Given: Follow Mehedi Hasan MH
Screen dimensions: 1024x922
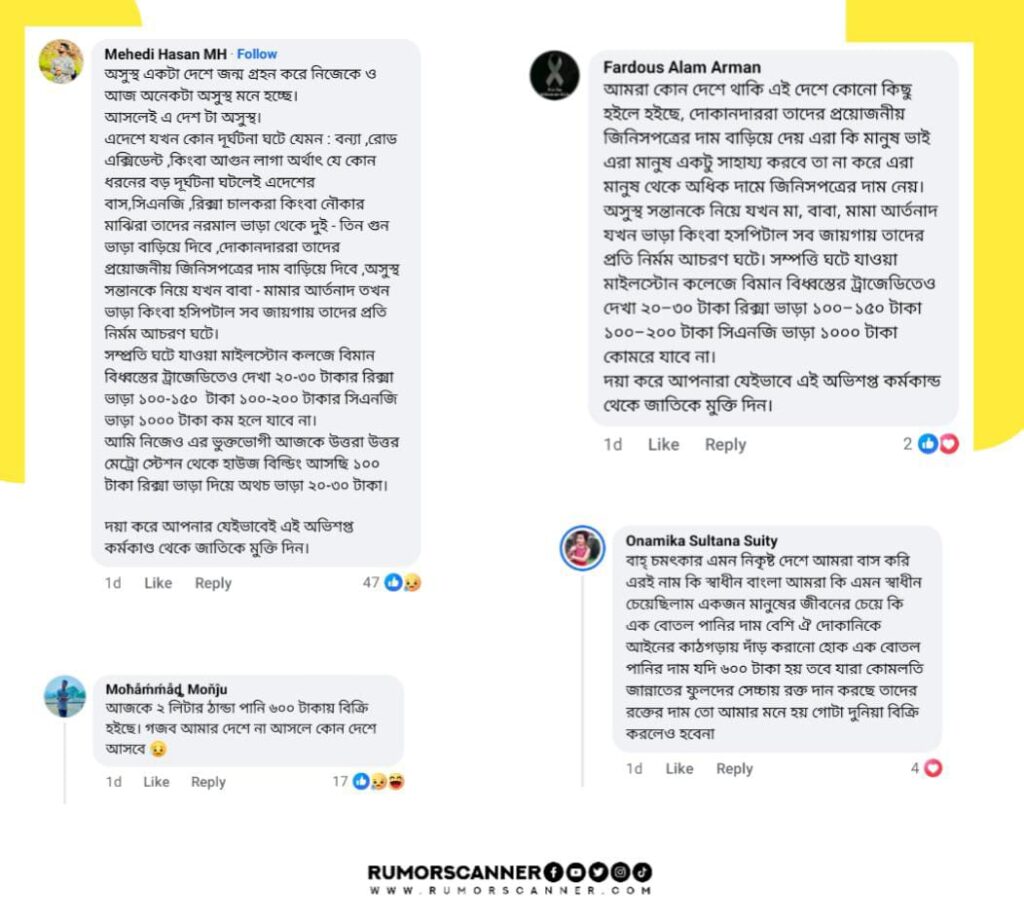Looking at the screenshot, I should (x=257, y=54).
